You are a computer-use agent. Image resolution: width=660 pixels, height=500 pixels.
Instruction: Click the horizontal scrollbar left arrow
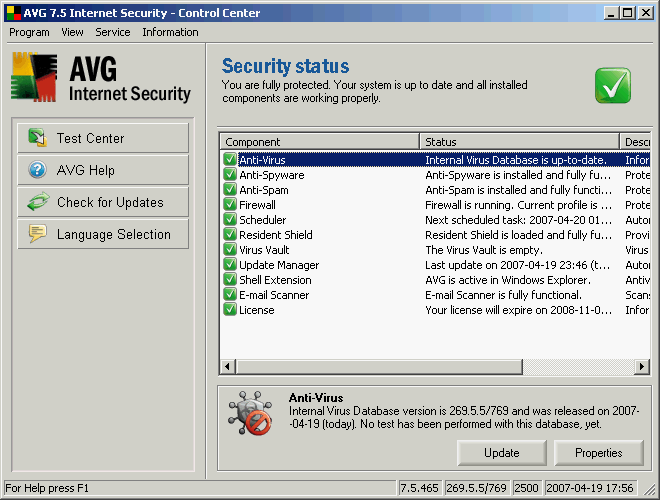[228, 367]
